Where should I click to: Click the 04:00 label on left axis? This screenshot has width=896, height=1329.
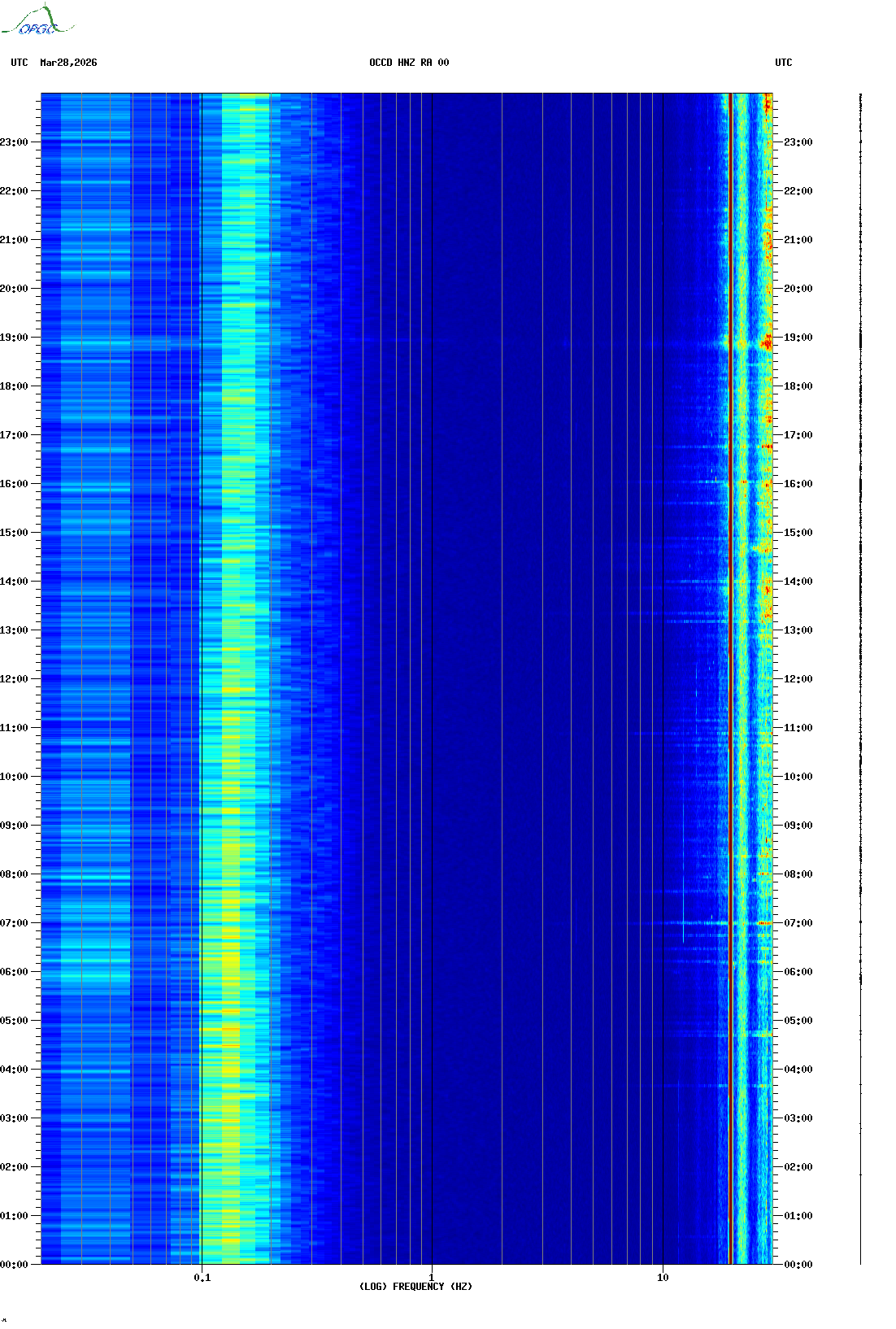(x=14, y=1070)
